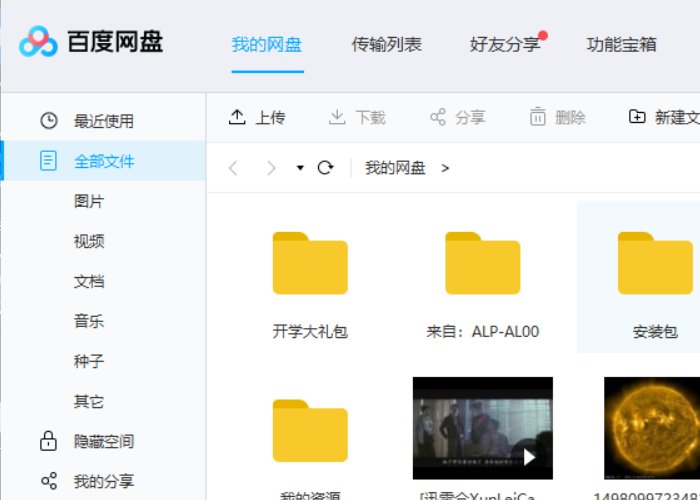The image size is (700, 500).
Task: Select the 开学大礼包 folder icon
Action: tap(310, 263)
